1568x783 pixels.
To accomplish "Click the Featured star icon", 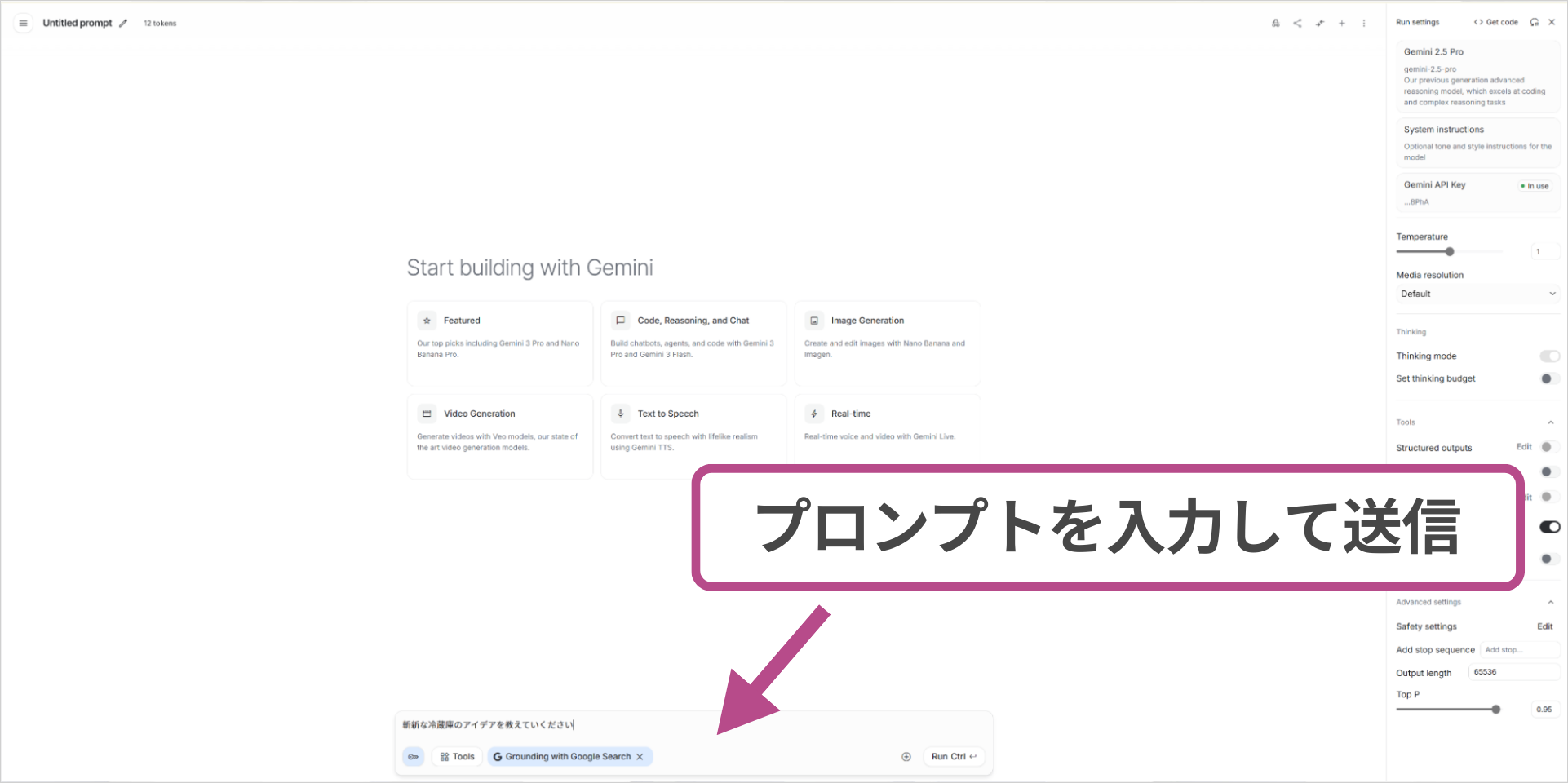I will point(427,321).
